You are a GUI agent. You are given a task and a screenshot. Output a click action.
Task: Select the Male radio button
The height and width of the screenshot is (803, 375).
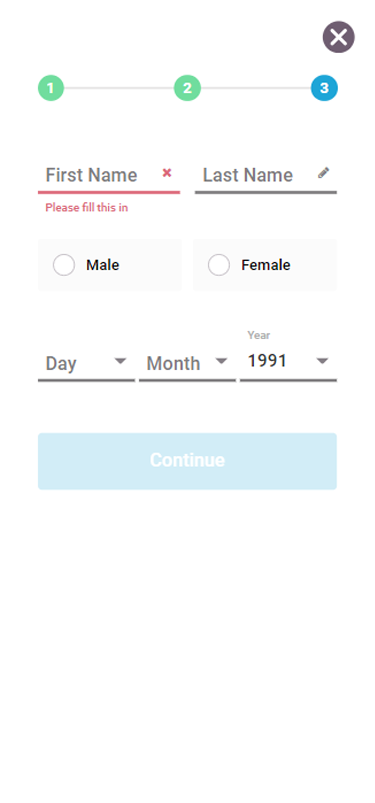tap(64, 265)
